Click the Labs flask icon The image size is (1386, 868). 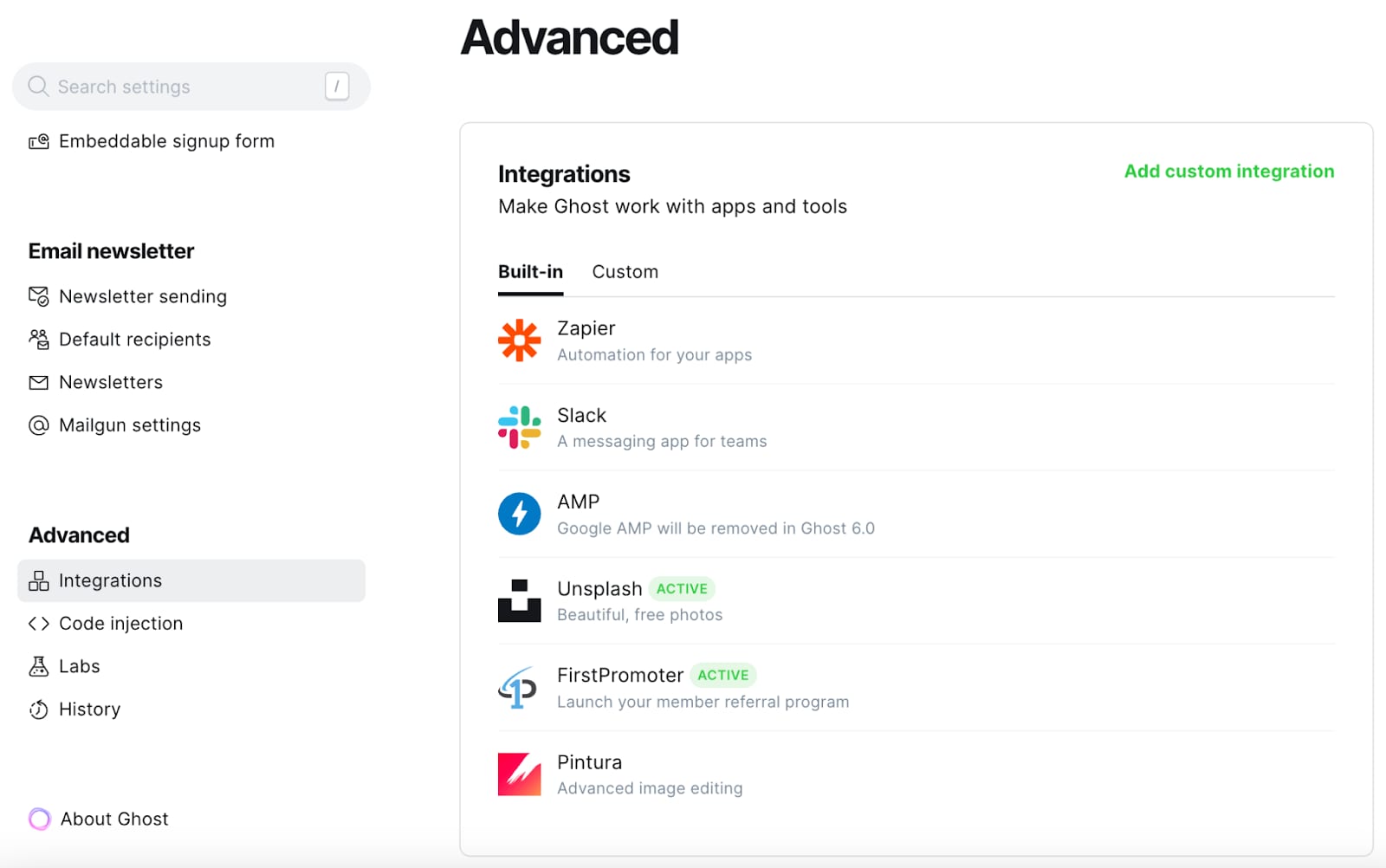pyautogui.click(x=39, y=666)
